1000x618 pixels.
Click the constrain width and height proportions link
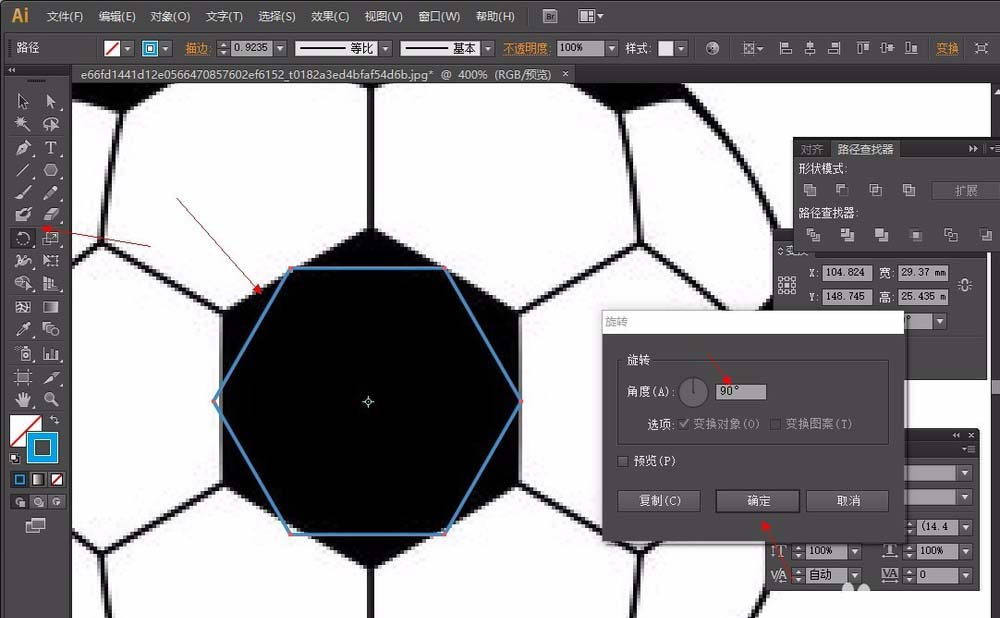pos(964,285)
